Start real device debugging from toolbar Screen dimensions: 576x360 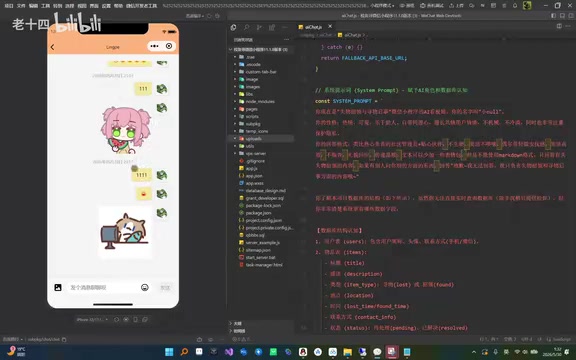(432, 6)
